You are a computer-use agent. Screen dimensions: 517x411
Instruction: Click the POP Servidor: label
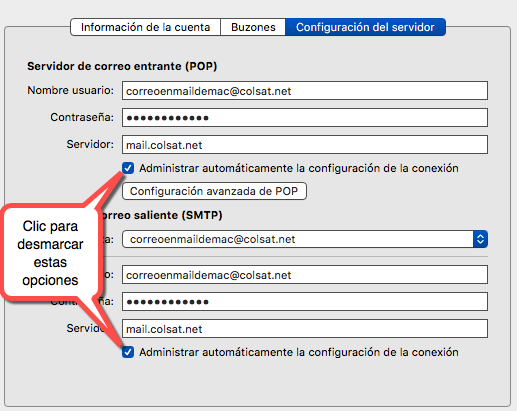click(90, 144)
